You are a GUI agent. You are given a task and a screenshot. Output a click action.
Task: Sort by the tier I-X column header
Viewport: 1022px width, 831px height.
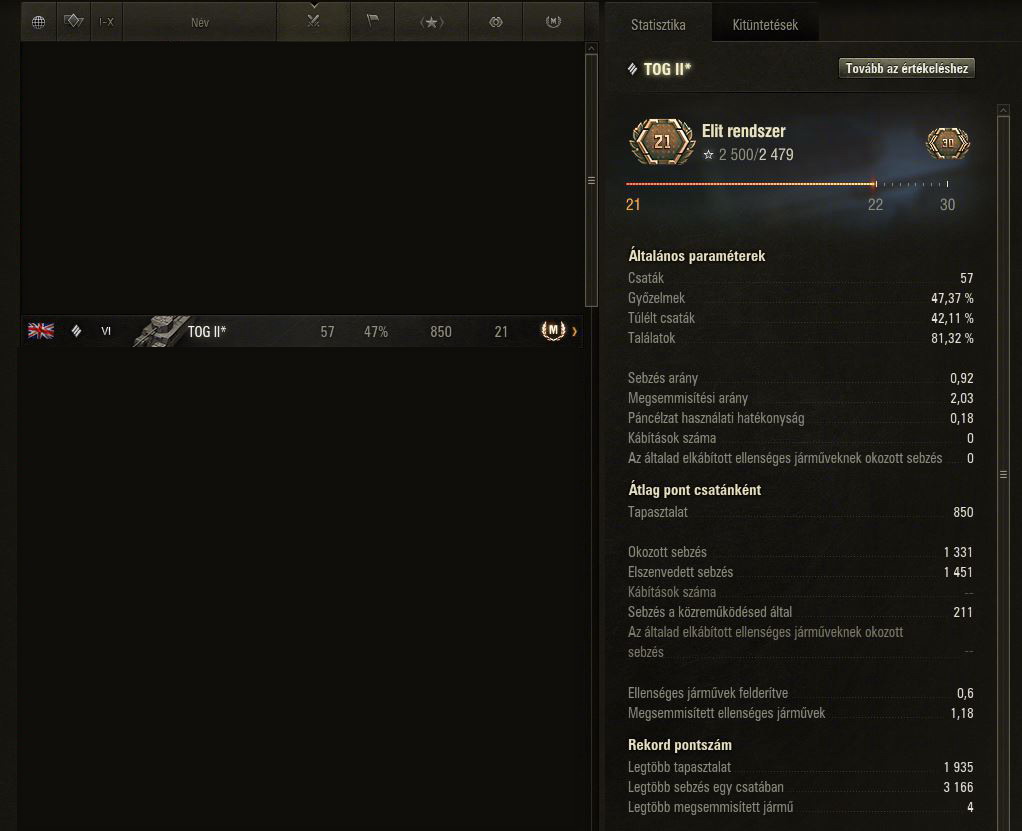[106, 22]
